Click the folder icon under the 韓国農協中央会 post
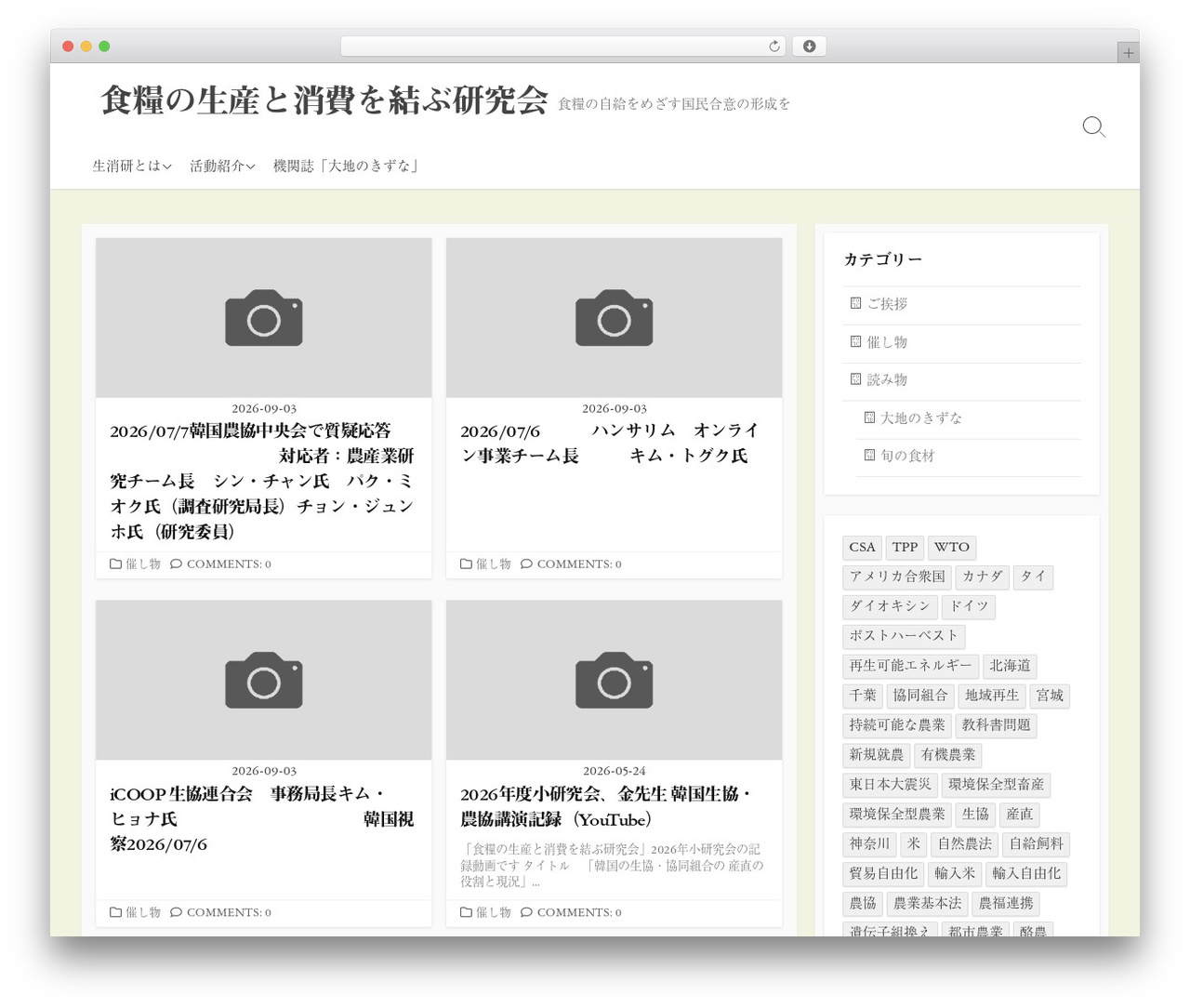 (116, 564)
